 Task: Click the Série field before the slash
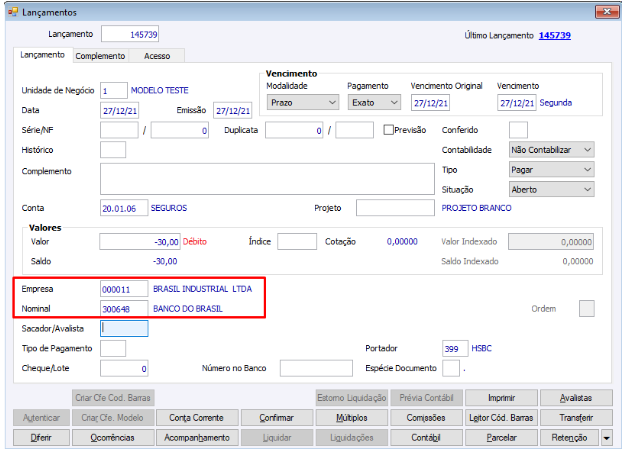point(119,130)
